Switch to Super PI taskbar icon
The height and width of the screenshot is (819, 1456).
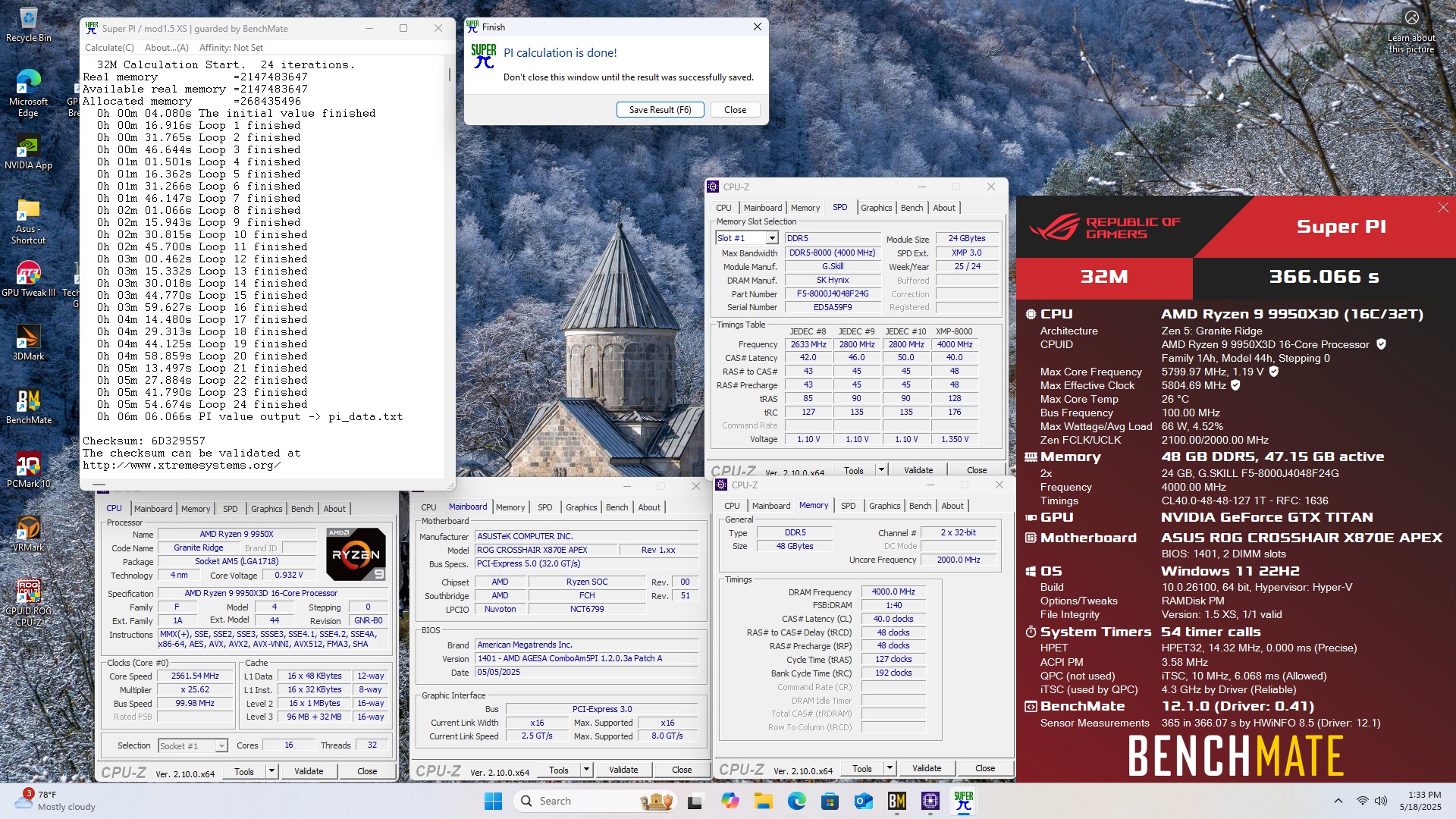963,801
